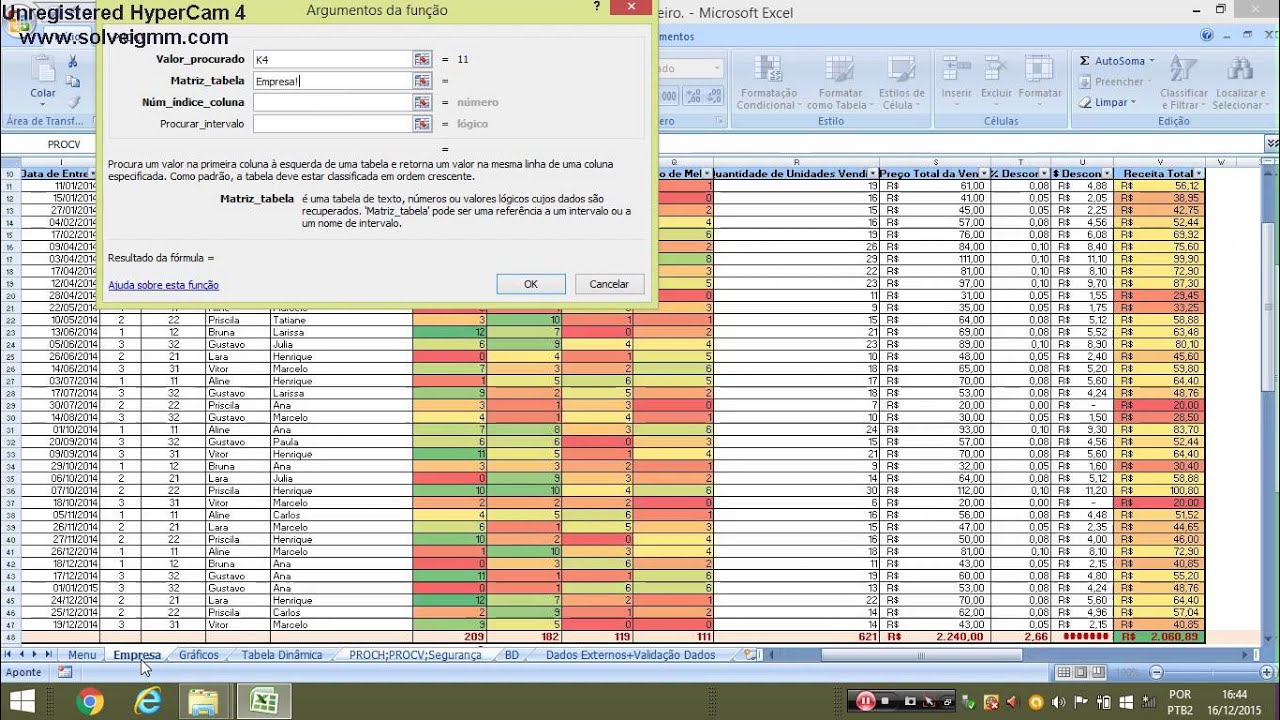Viewport: 1280px width, 720px height.
Task: Click the scissors cut icon
Action: click(x=73, y=62)
